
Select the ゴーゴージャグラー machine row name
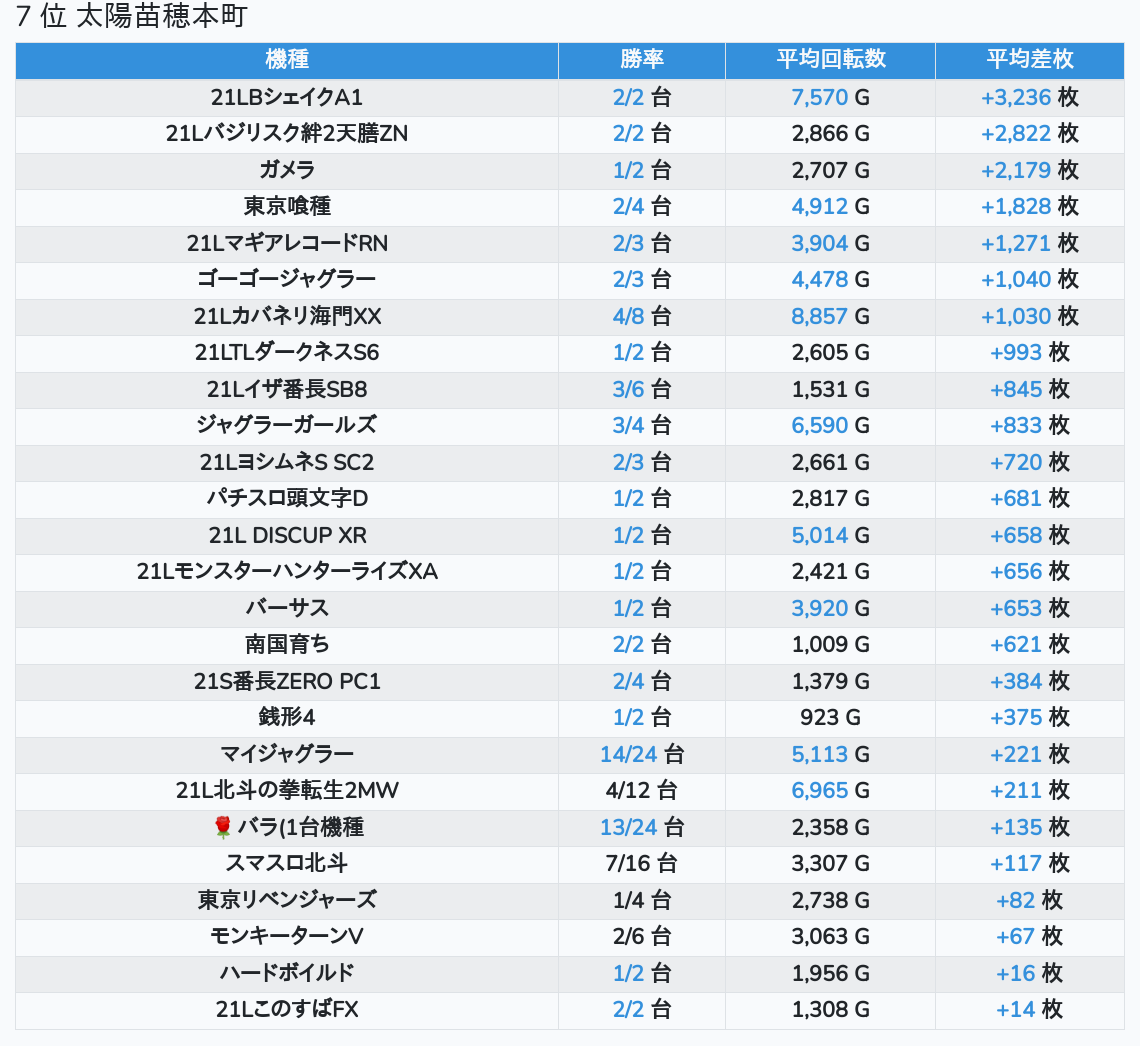tap(287, 279)
